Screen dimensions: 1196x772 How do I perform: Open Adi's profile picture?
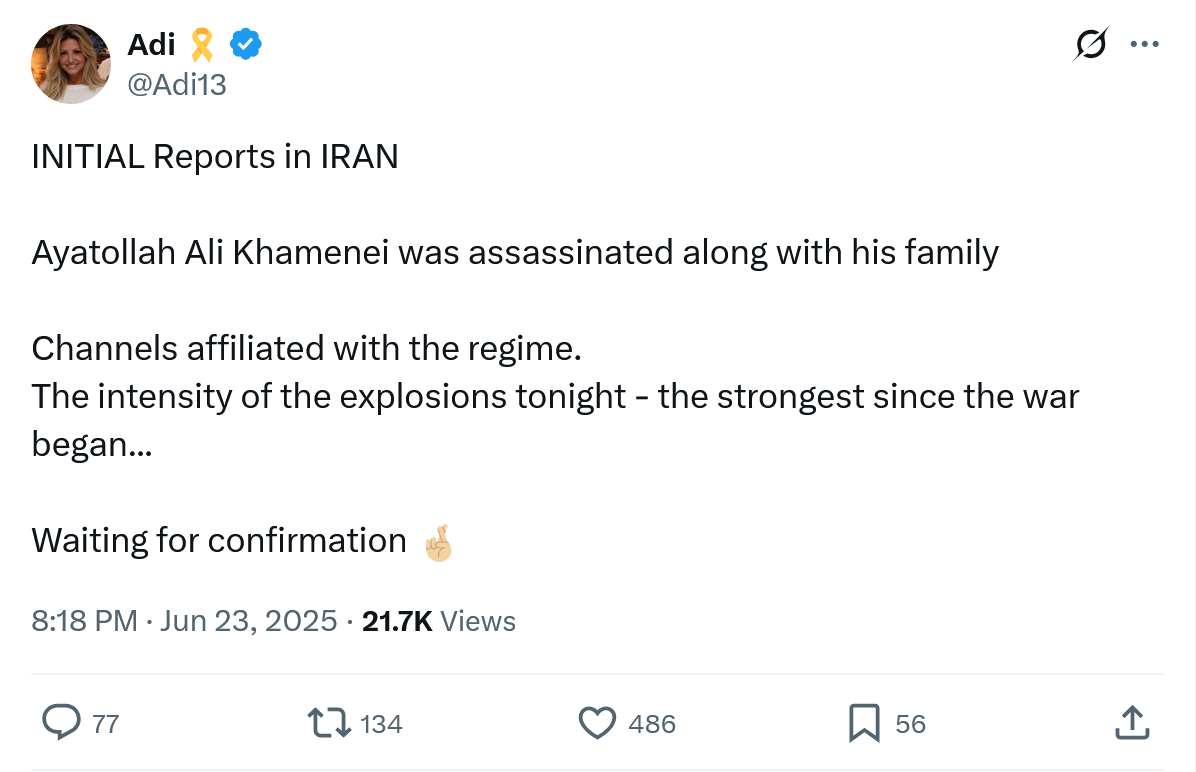(x=71, y=64)
